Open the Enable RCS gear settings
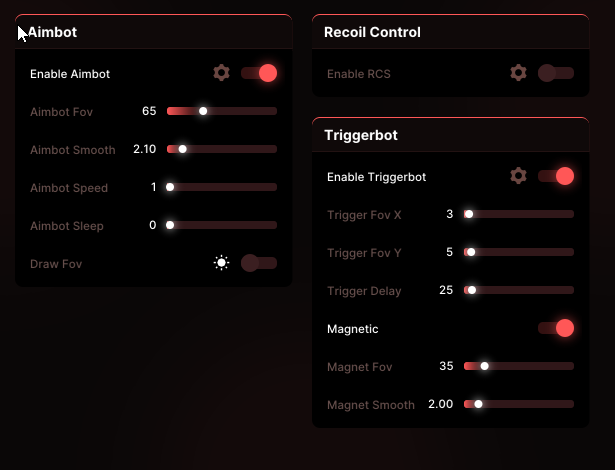 pos(518,73)
